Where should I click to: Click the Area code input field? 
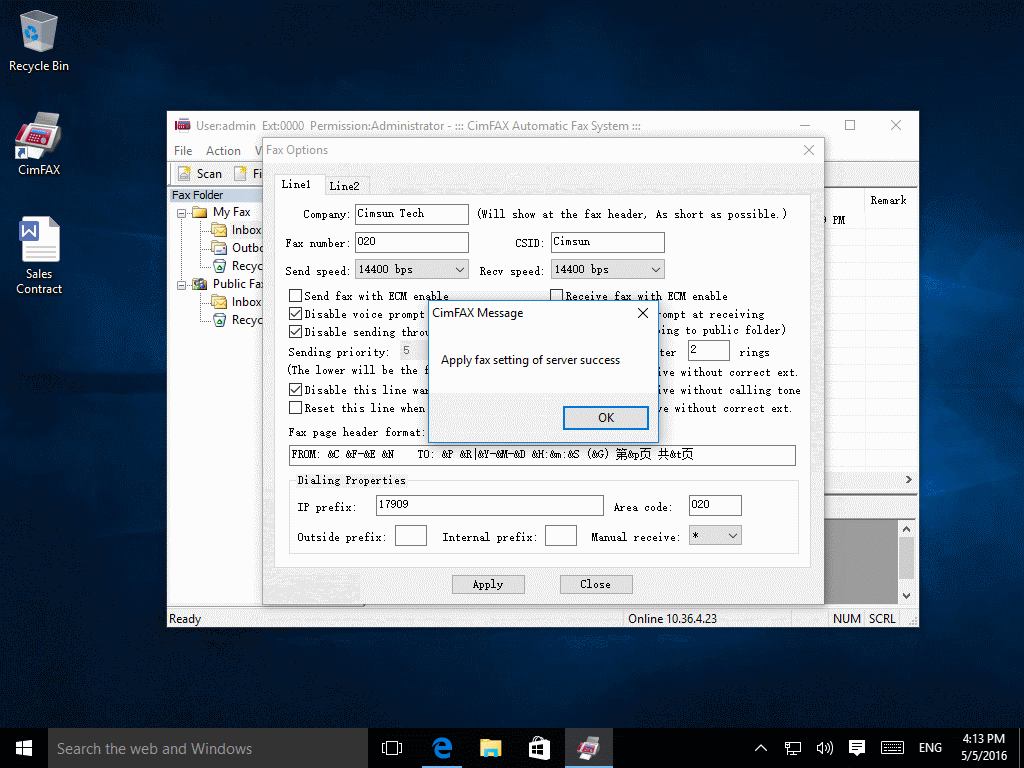715,505
